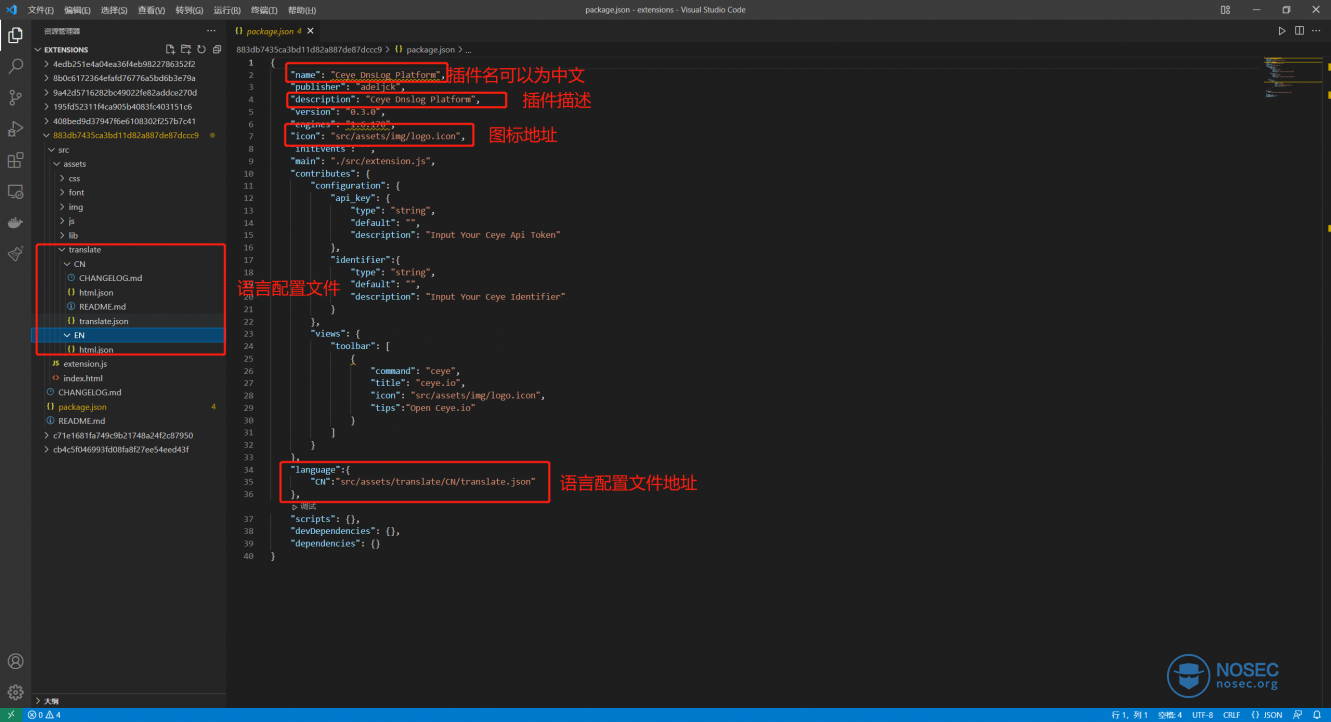This screenshot has height=722, width=1331.
Task: Click the VS Code logo in the title bar
Action: [11, 9]
